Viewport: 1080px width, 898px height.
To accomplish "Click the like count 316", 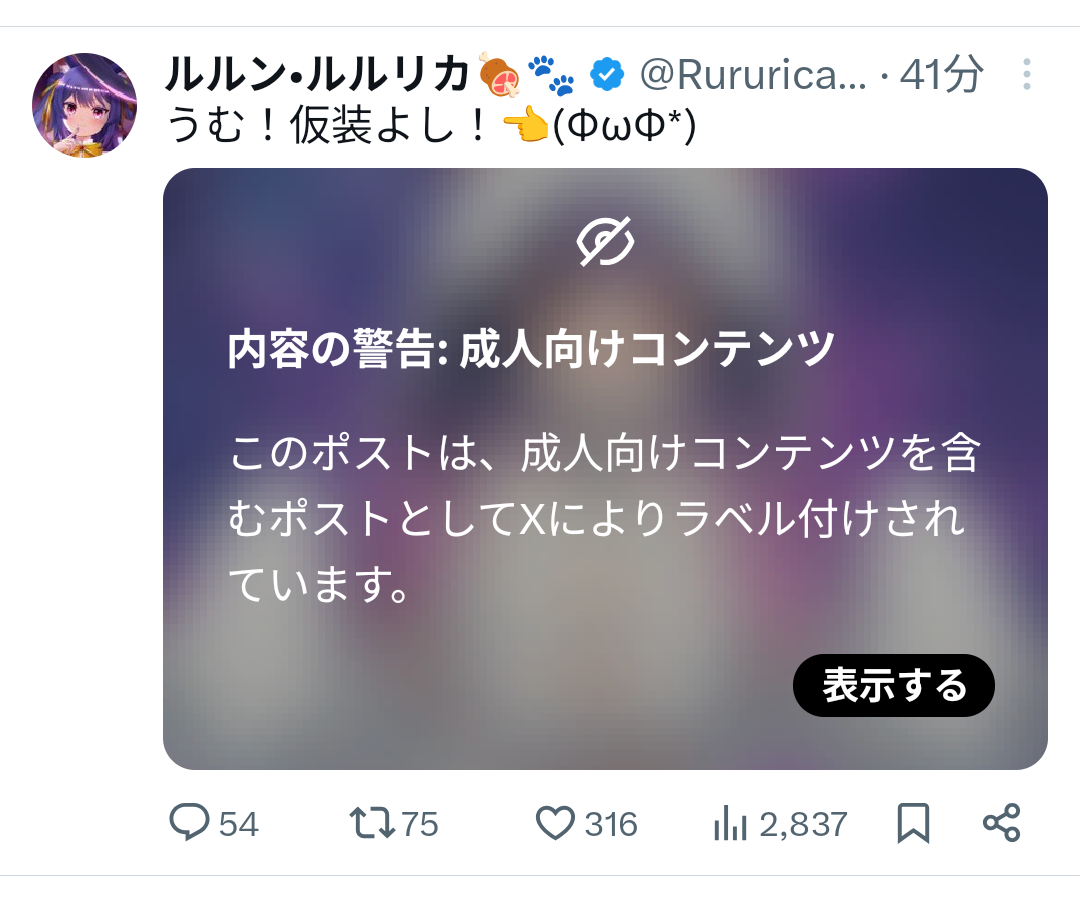I will [611, 824].
